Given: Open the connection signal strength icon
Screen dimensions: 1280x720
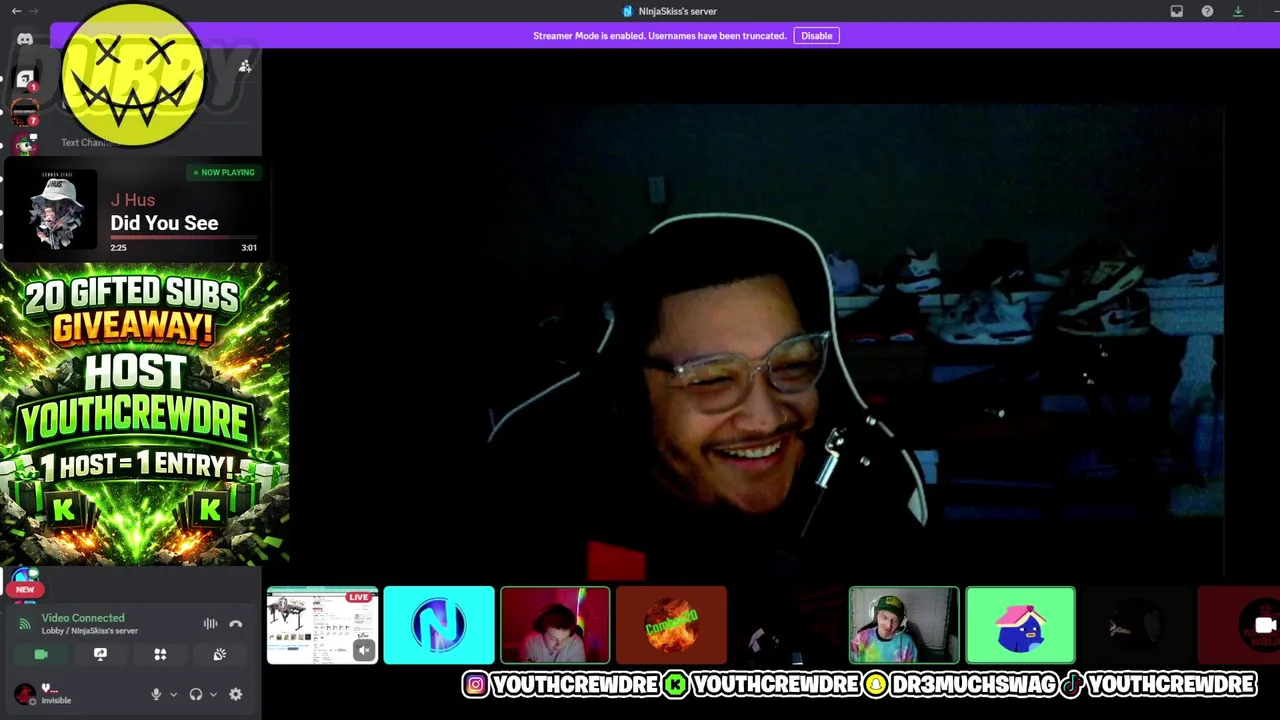Looking at the screenshot, I should (25, 624).
